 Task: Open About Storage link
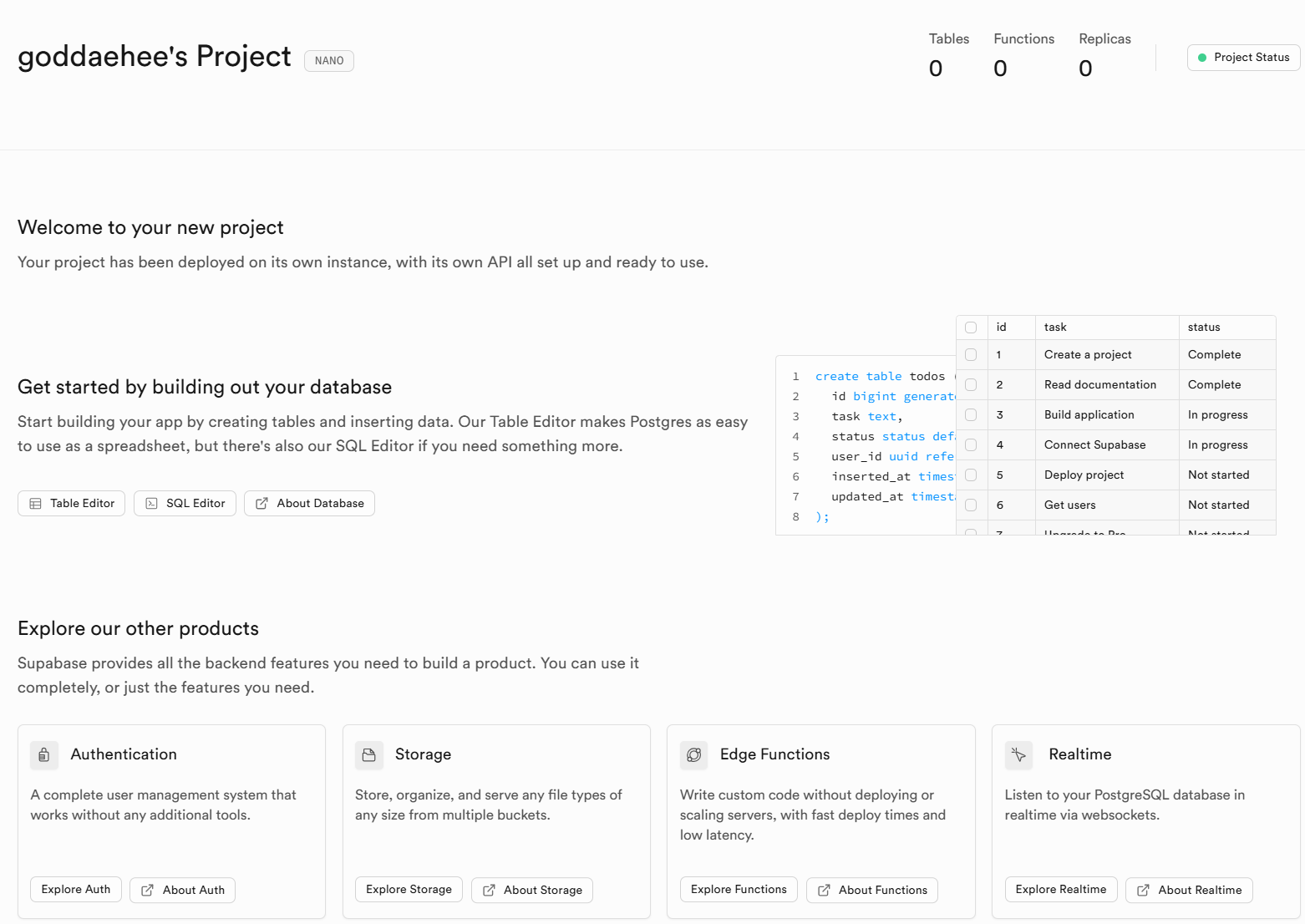pyautogui.click(x=532, y=891)
